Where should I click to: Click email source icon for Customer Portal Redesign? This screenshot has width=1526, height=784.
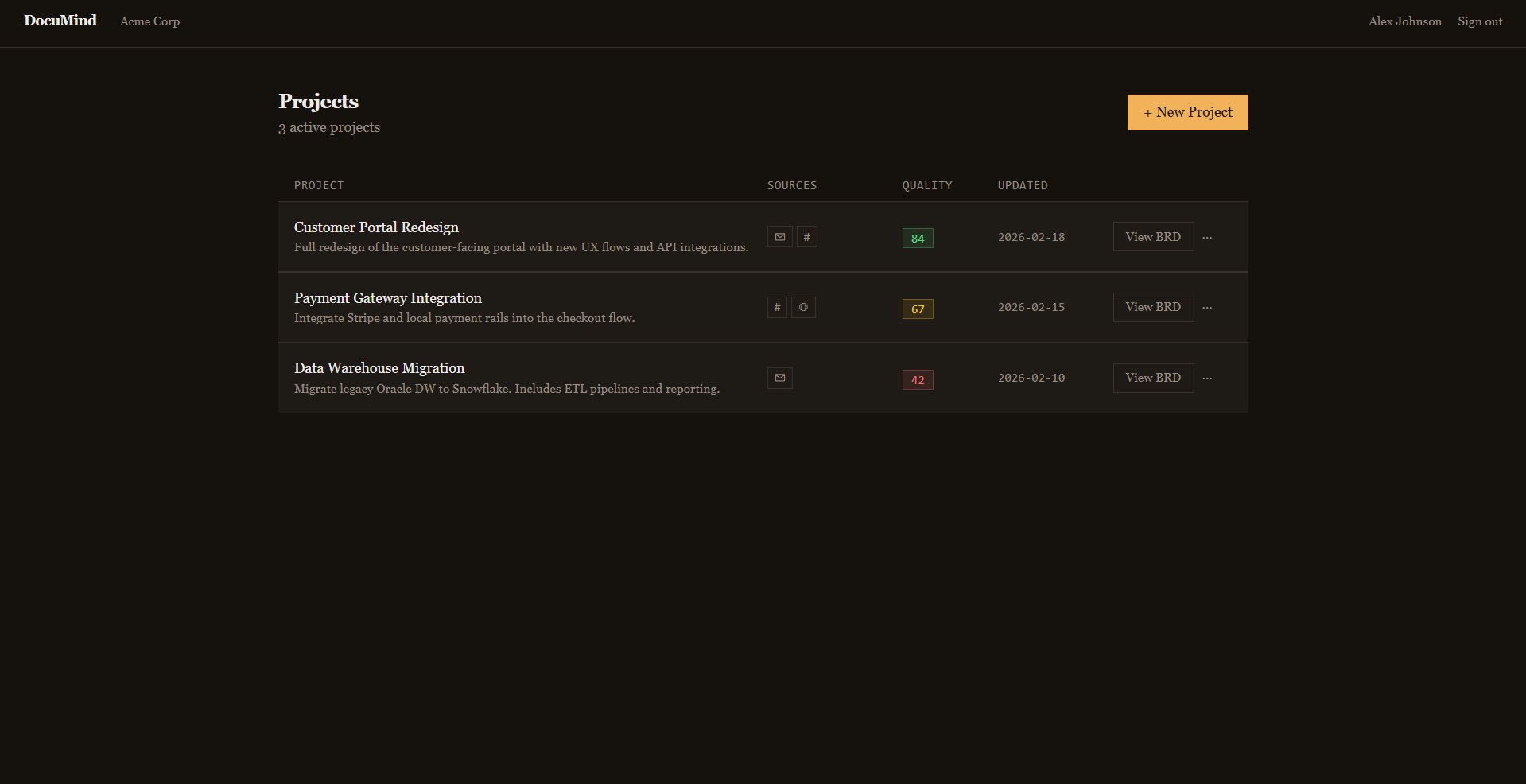tap(779, 237)
